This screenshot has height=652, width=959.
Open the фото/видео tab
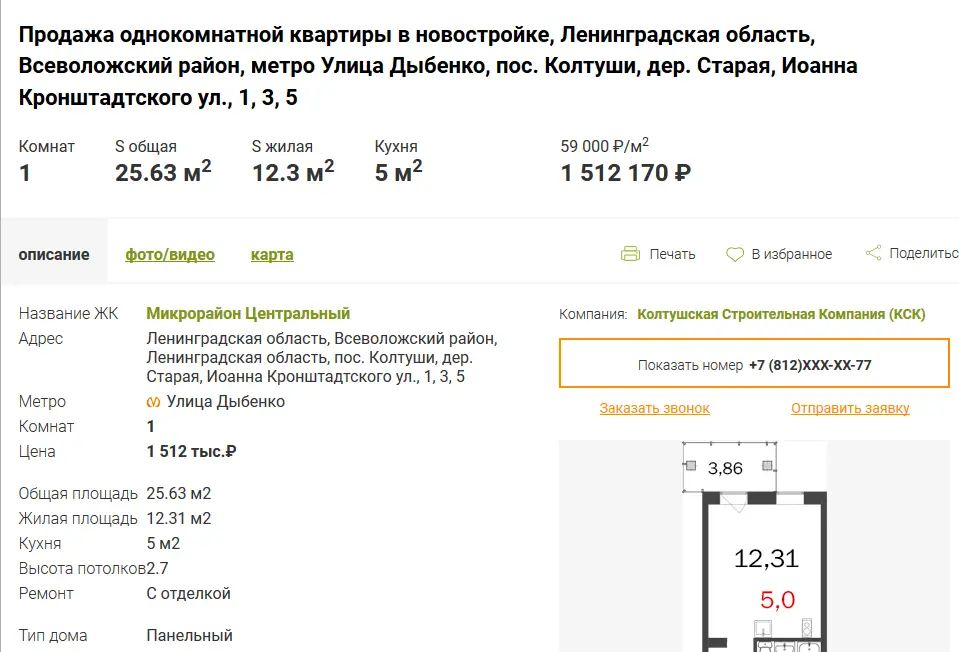pyautogui.click(x=170, y=255)
